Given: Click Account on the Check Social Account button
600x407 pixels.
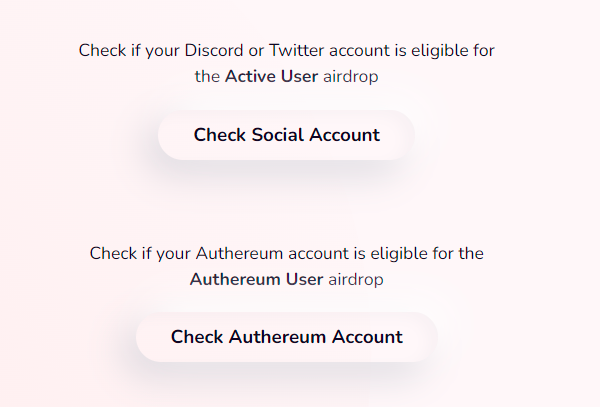Looking at the screenshot, I should [x=345, y=135].
